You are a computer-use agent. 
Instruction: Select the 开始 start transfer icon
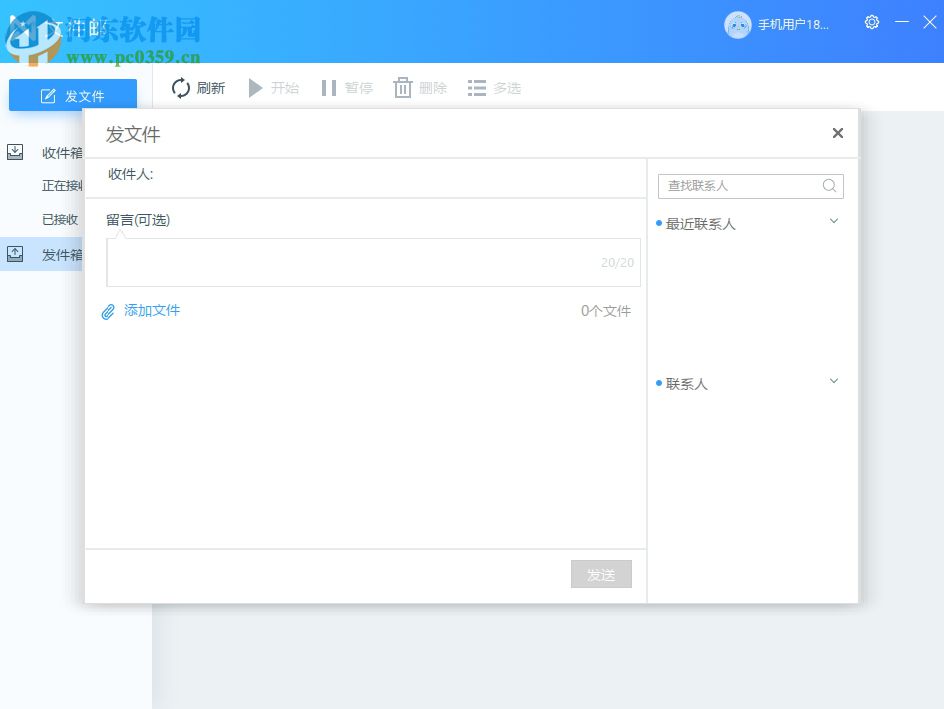point(256,88)
